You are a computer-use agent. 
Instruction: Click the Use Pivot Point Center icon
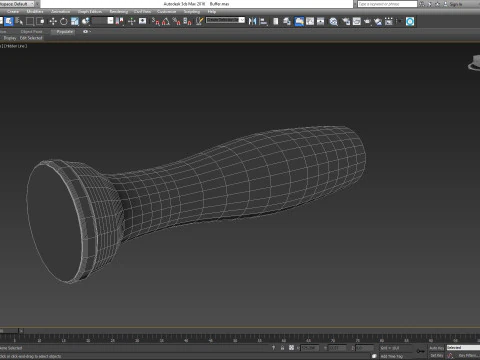point(119,21)
